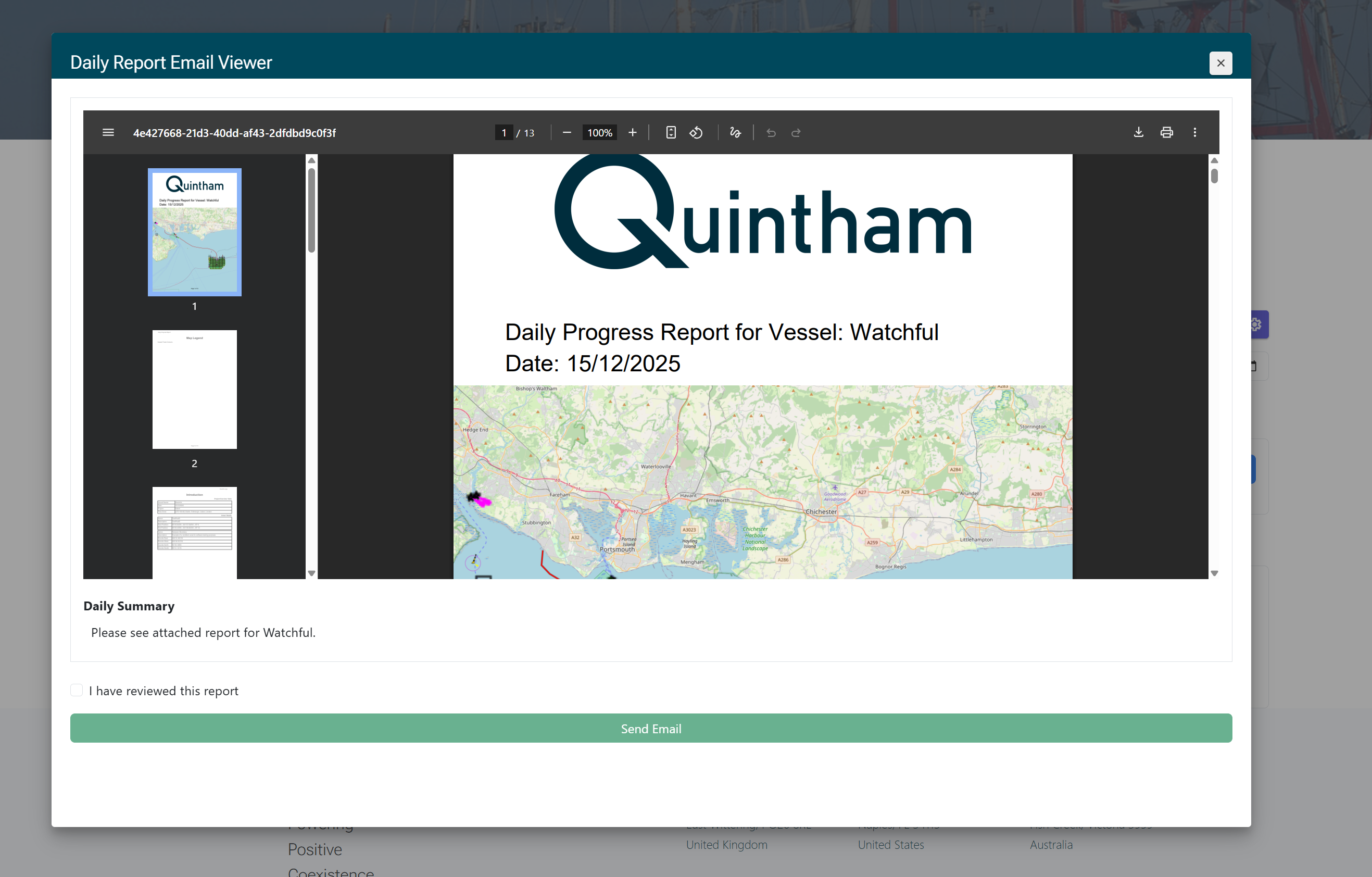Rotate the document counterclockwise
This screenshot has width=1372, height=877.
pos(696,132)
